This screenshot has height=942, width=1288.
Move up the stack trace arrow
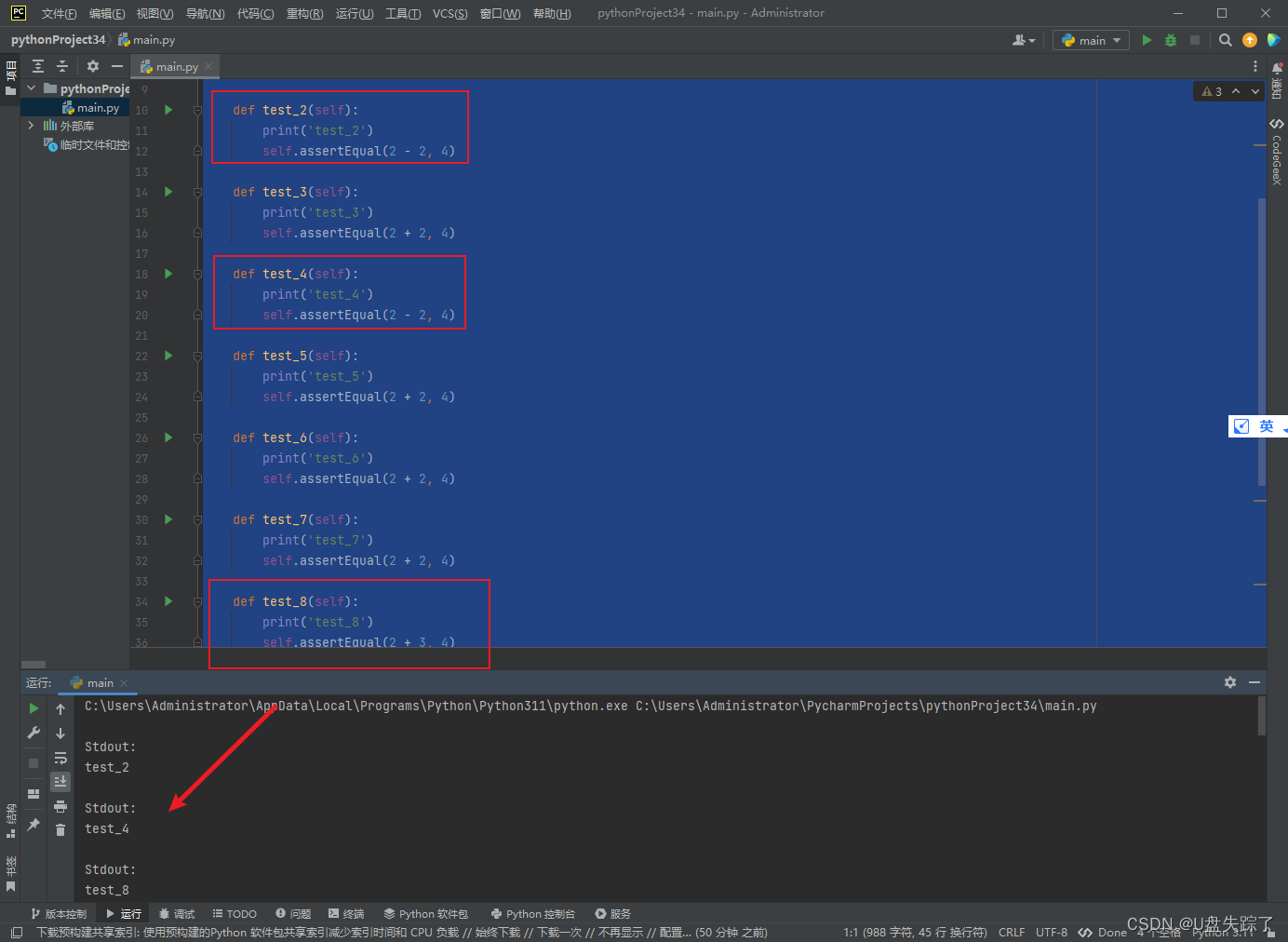(60, 709)
